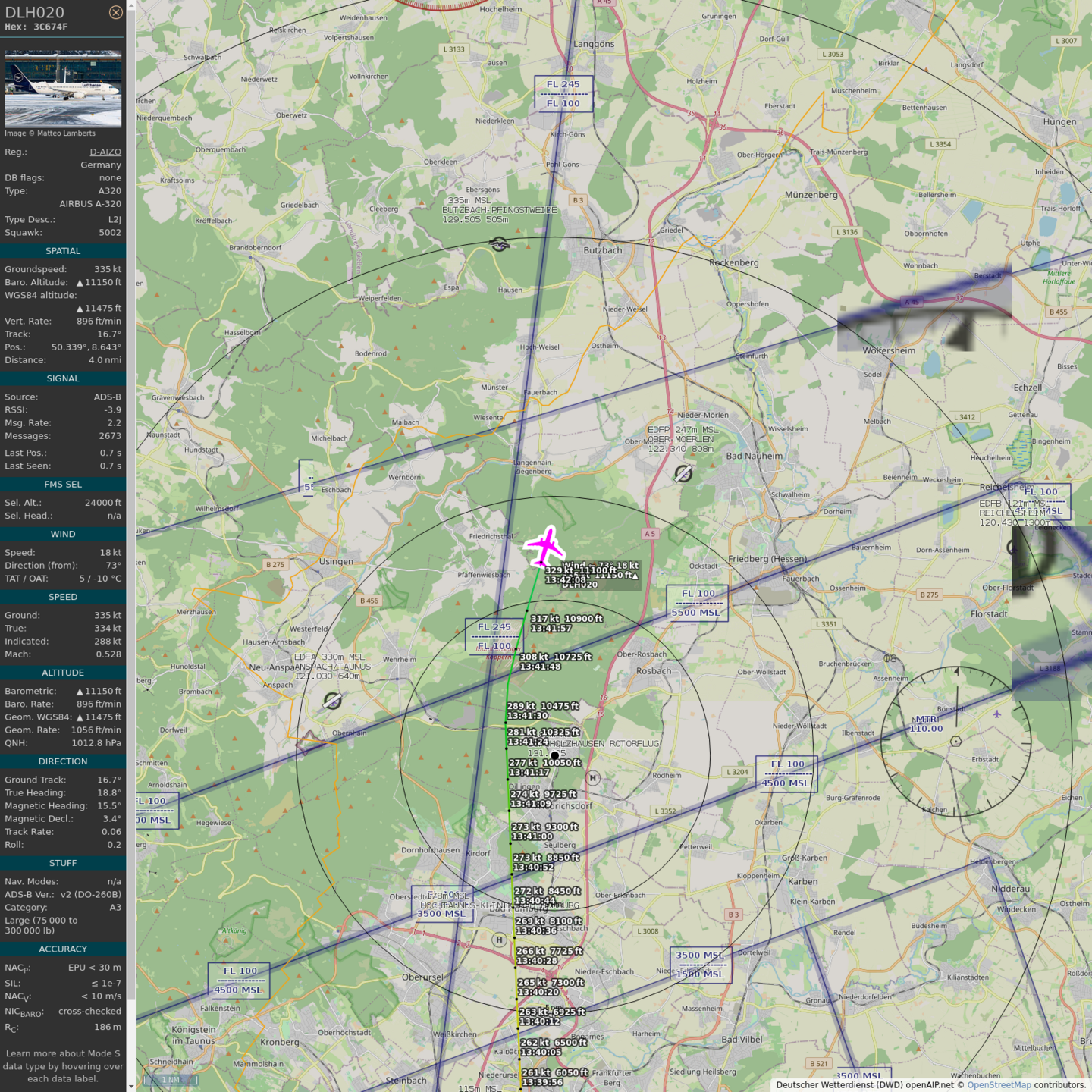
Task: Click the helipad H icon near Rodheim
Action: [x=593, y=778]
